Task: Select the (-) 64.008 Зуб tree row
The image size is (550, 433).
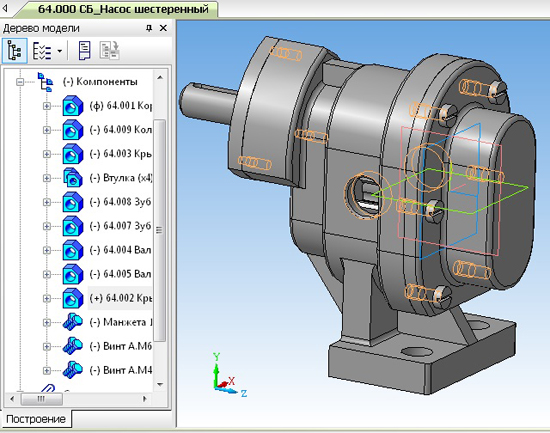Action: coord(121,202)
